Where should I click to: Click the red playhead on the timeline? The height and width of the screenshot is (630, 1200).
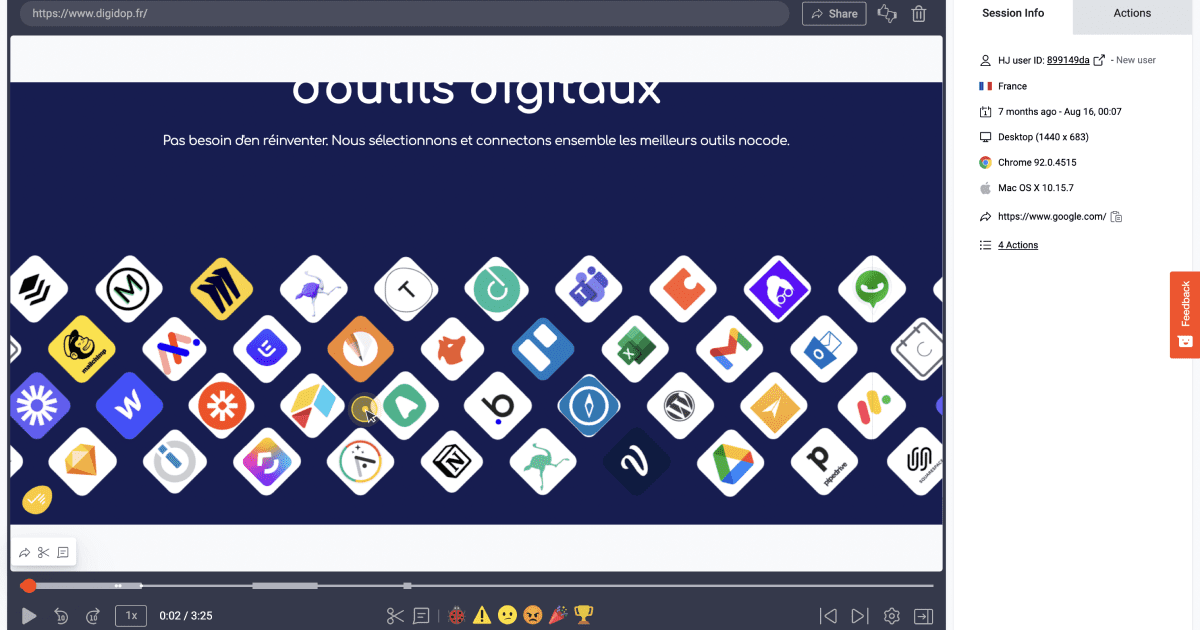(x=28, y=585)
